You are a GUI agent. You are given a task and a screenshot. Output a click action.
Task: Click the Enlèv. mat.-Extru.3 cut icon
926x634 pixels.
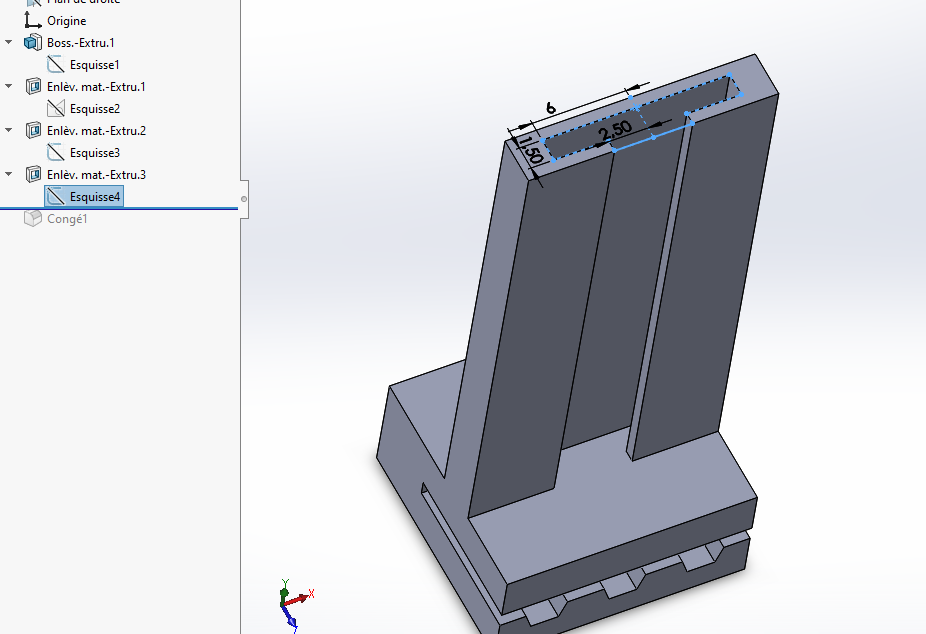point(32,175)
